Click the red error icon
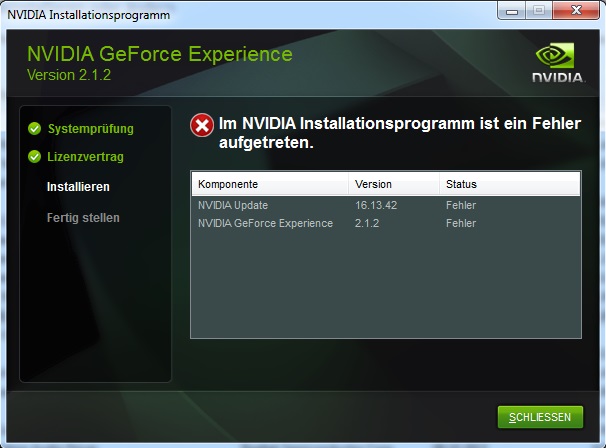606x448 pixels. [202, 125]
